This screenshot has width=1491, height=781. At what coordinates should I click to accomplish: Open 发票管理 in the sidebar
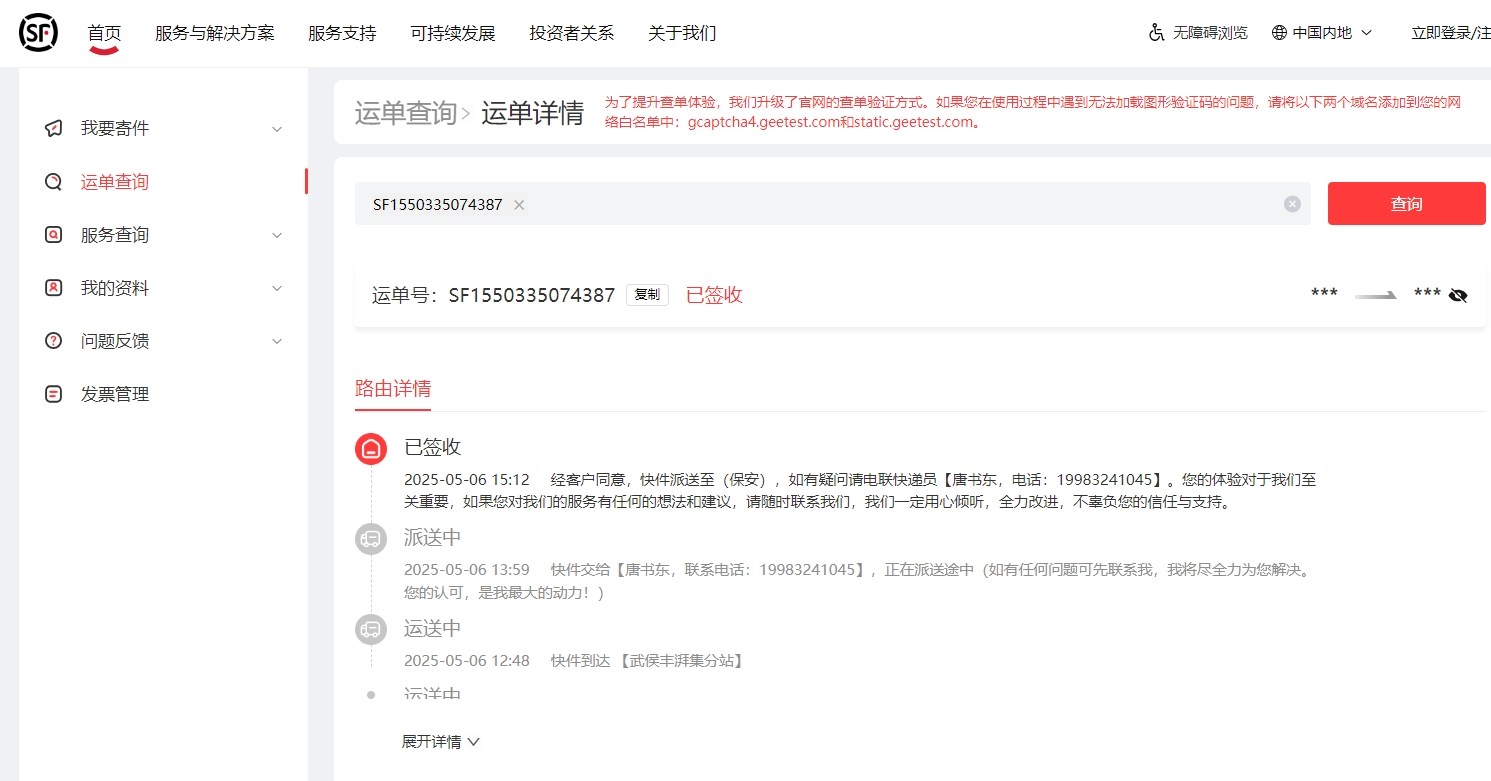(x=115, y=394)
